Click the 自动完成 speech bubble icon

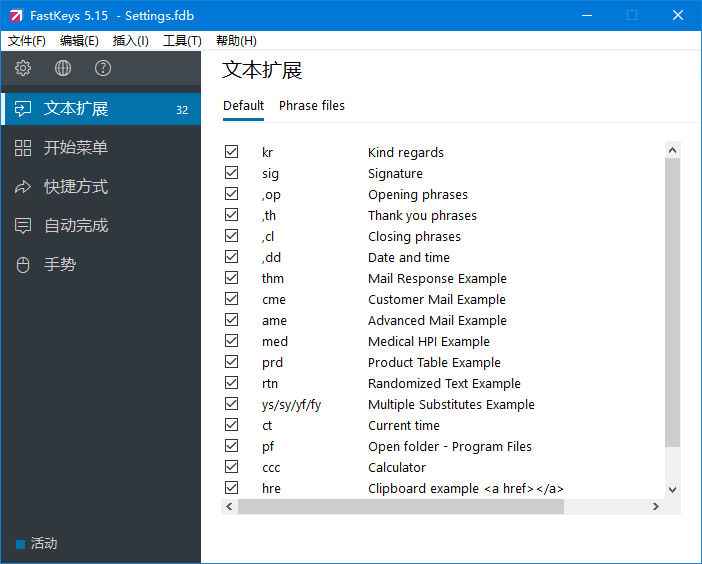[23, 226]
